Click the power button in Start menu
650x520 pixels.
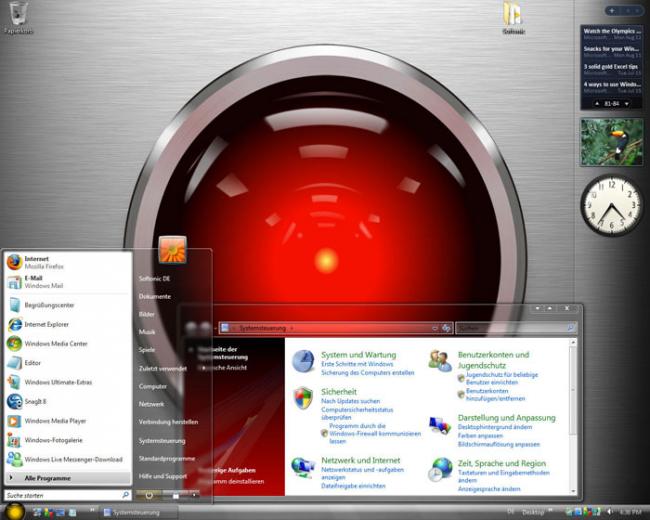[x=149, y=495]
